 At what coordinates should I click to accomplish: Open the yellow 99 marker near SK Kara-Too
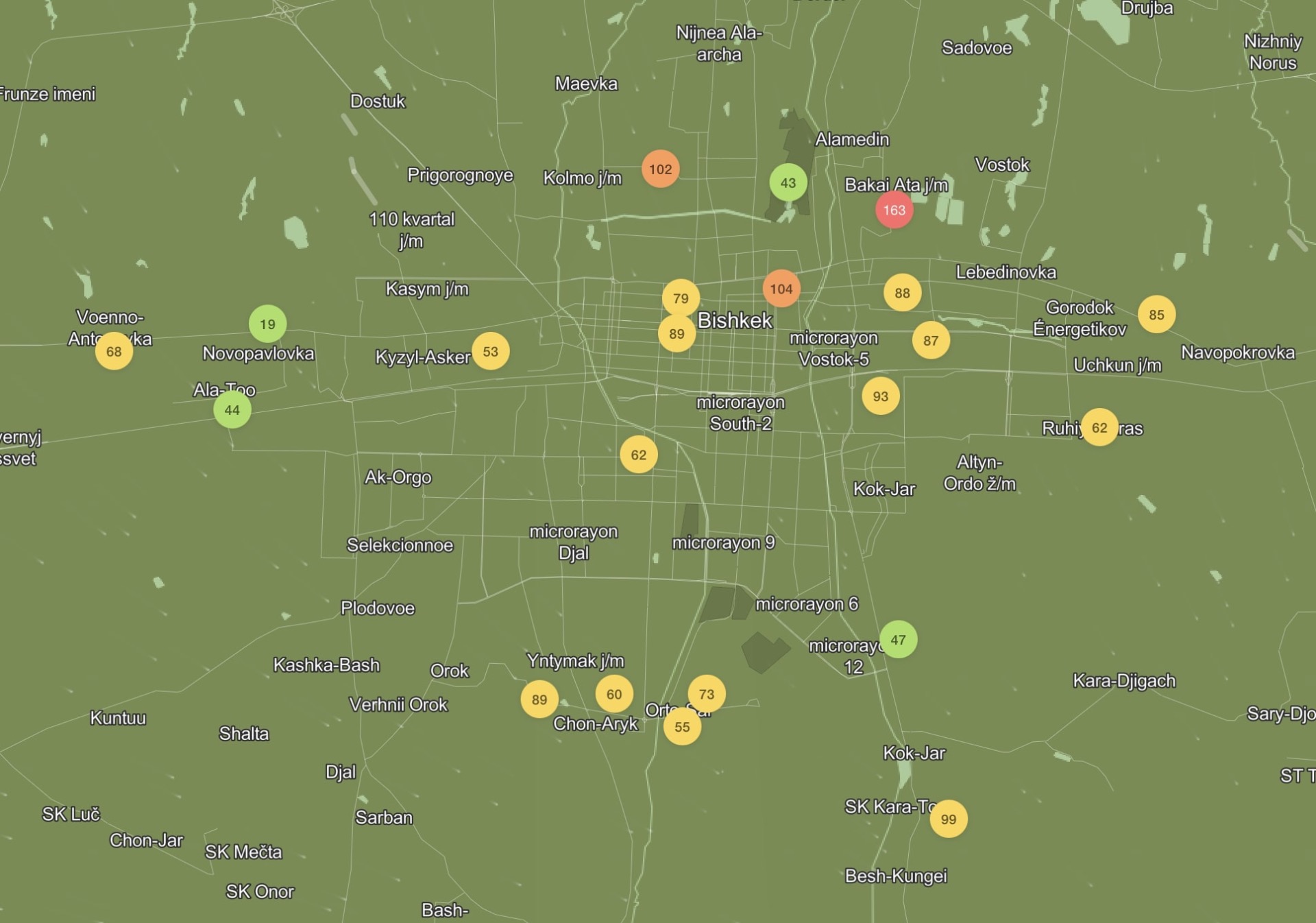coord(948,819)
